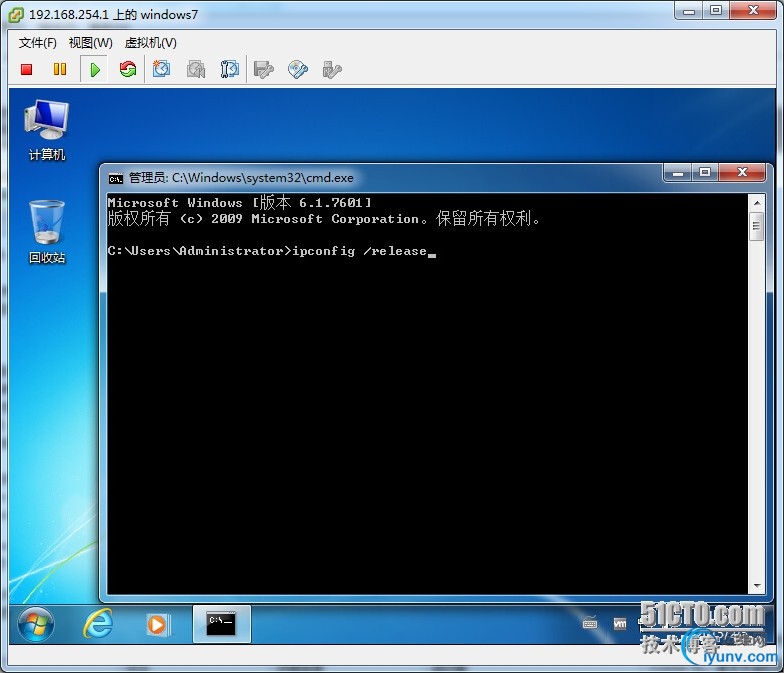
Task: Click the VMware Tools tray icon
Action: point(620,624)
